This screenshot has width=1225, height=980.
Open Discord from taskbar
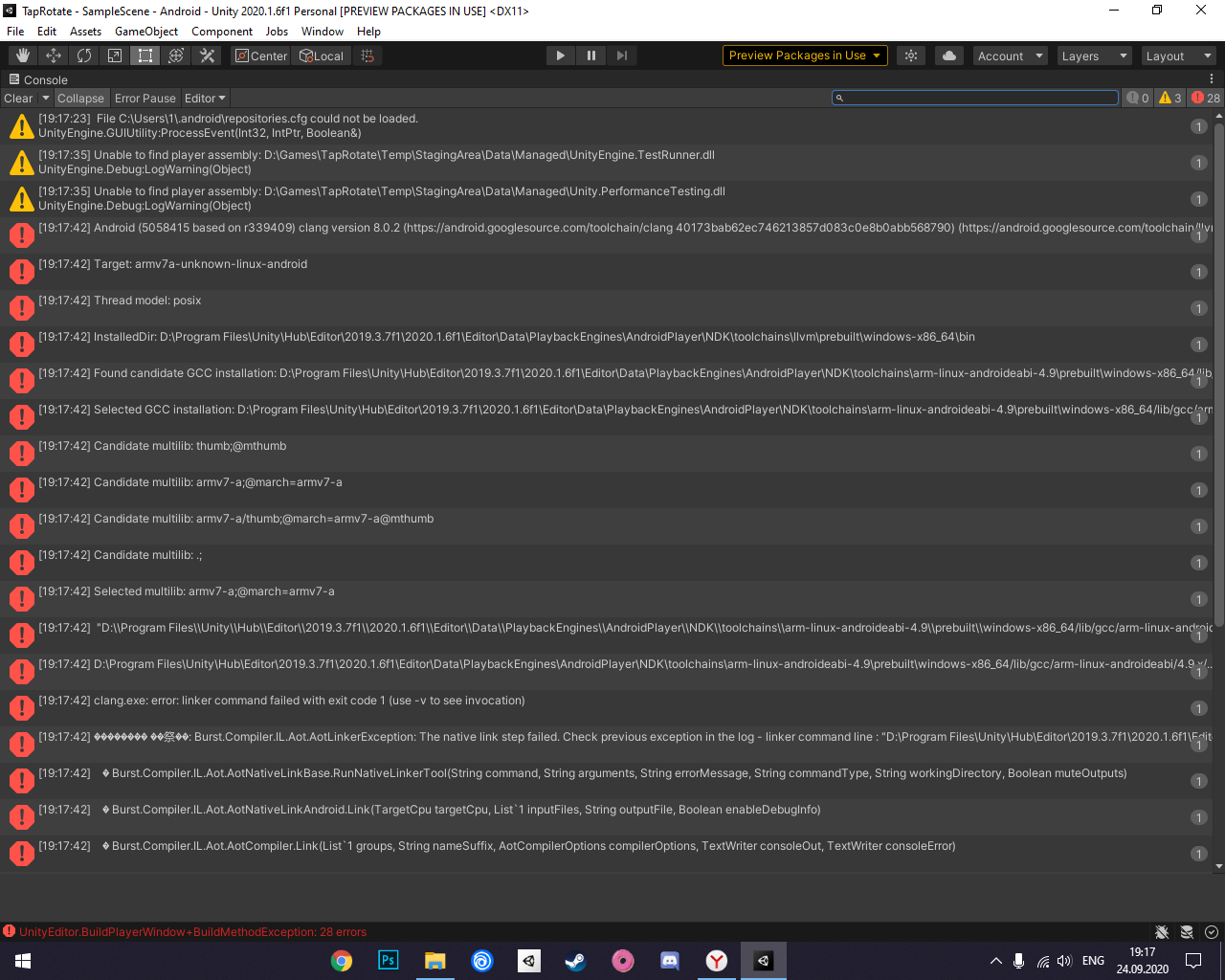click(670, 961)
